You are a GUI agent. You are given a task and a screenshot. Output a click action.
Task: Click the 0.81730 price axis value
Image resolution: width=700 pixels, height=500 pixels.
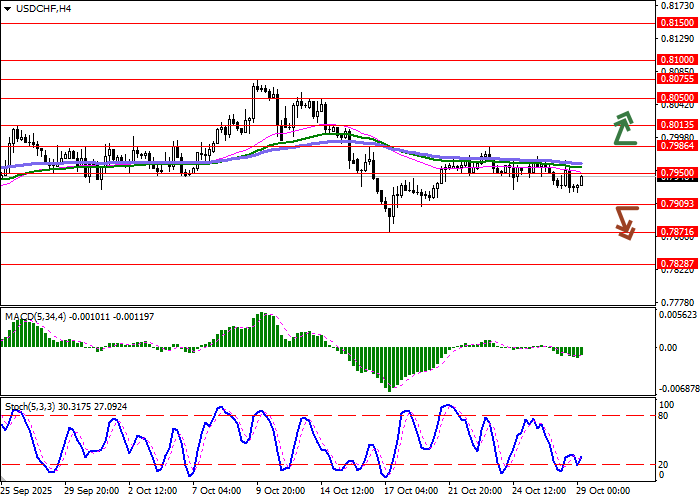pyautogui.click(x=678, y=6)
